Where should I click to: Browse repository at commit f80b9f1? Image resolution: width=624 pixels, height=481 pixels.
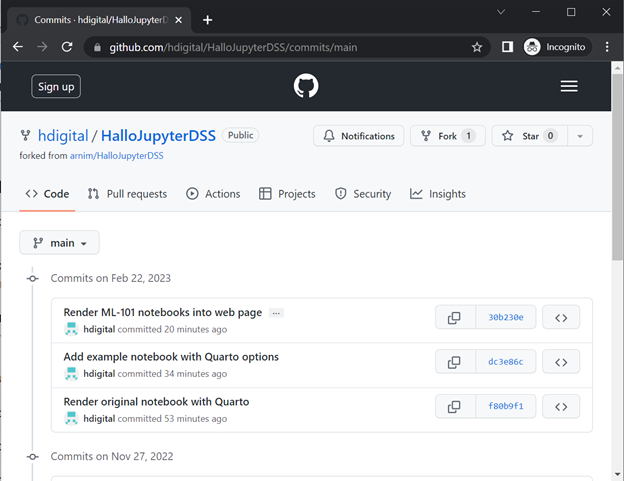pyautogui.click(x=561, y=406)
